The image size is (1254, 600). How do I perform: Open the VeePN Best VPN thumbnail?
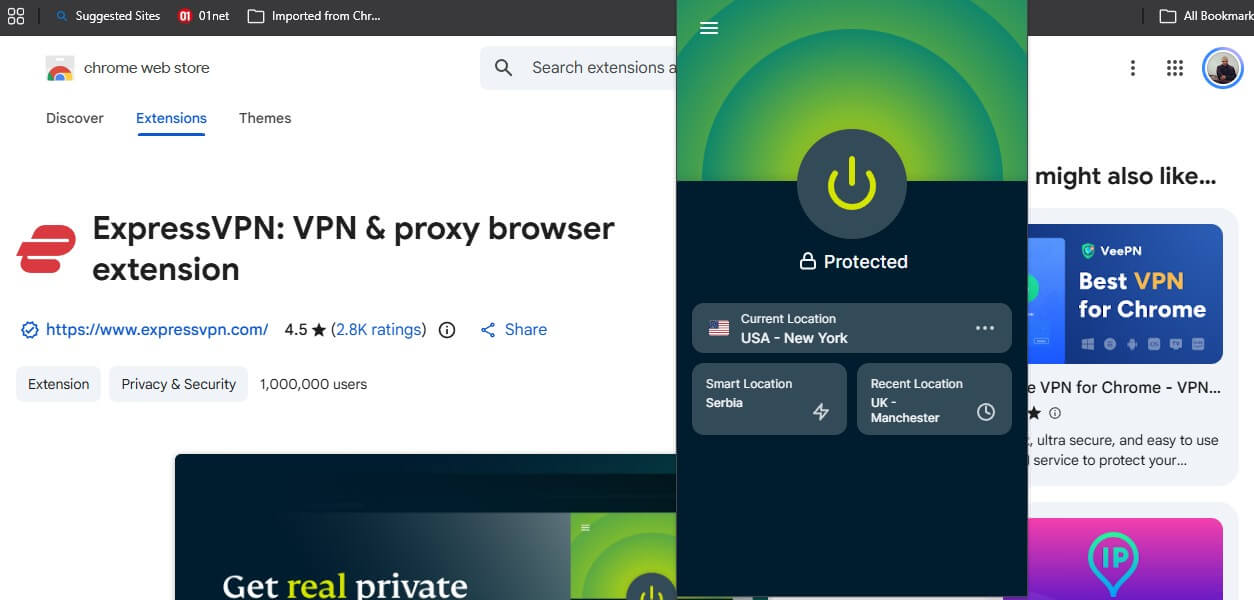(1126, 294)
